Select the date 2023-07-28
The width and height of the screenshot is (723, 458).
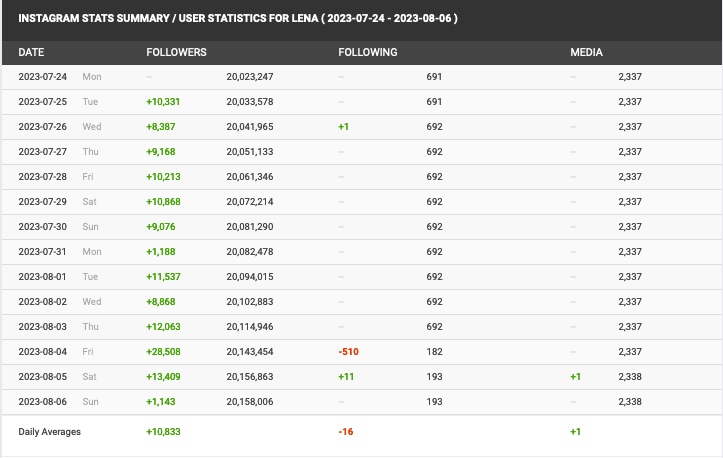point(42,177)
